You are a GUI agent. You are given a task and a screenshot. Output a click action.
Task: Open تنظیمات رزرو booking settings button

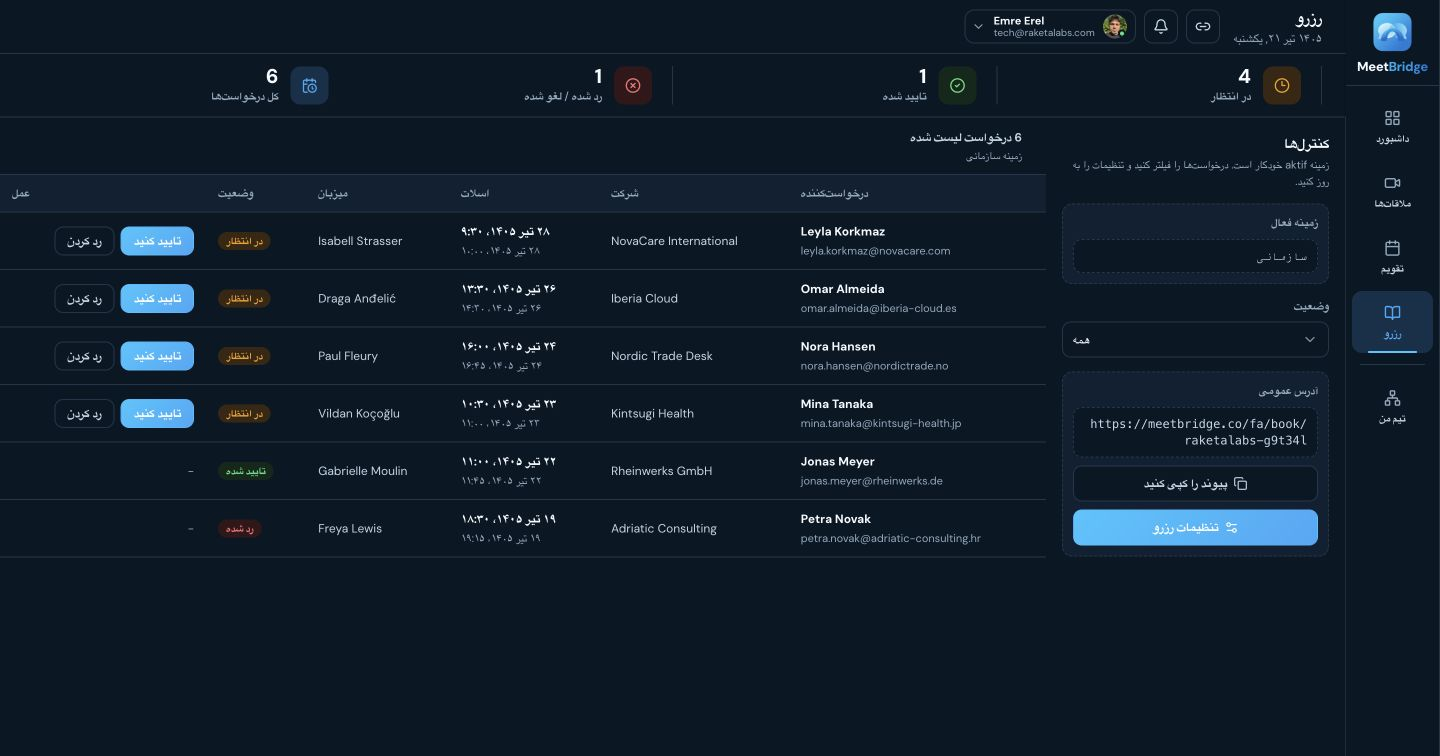[x=1195, y=528]
